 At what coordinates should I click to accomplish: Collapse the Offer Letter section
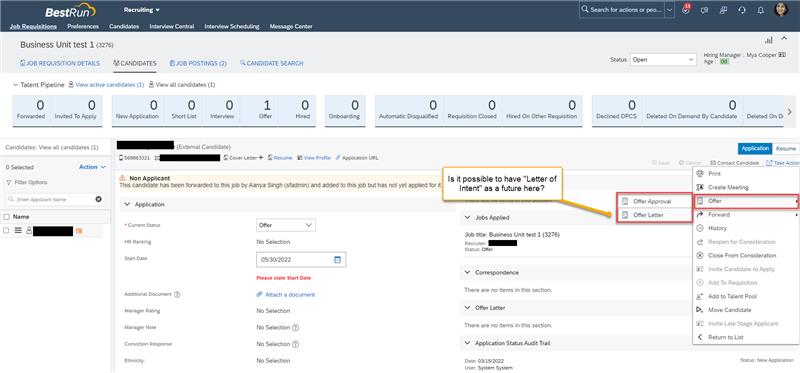467,308
